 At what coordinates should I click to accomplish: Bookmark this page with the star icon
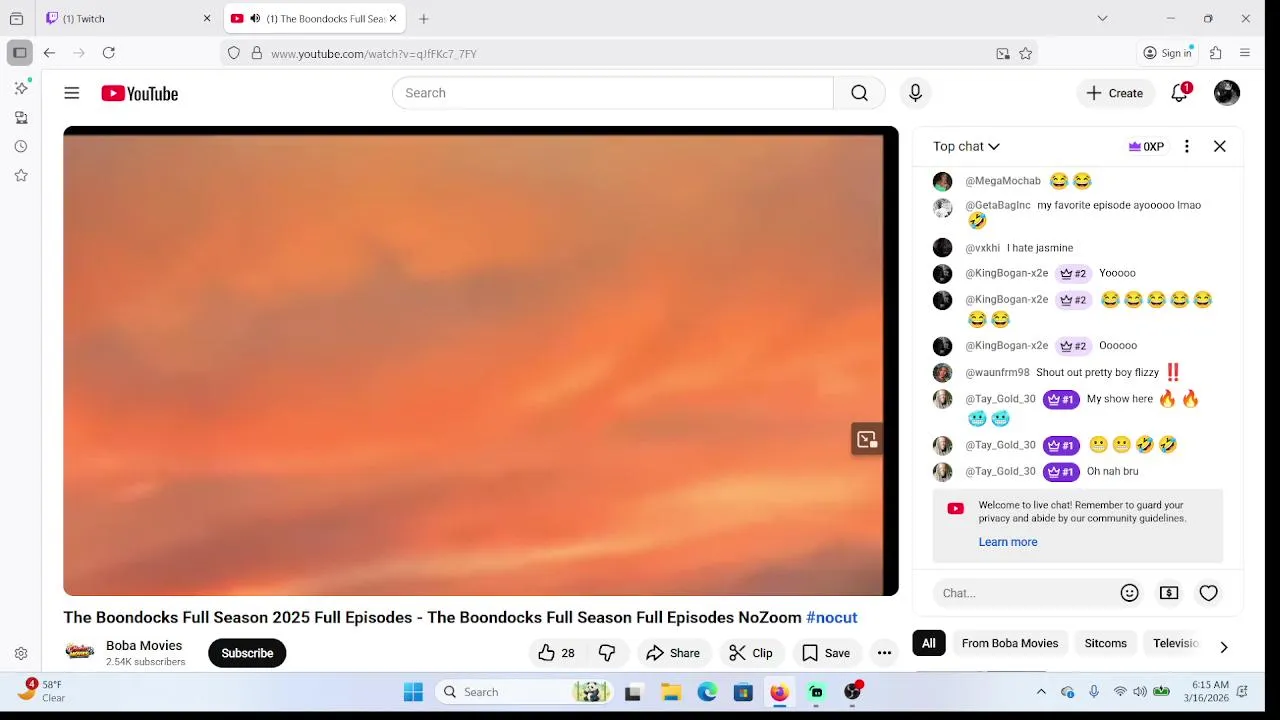[x=1026, y=54]
